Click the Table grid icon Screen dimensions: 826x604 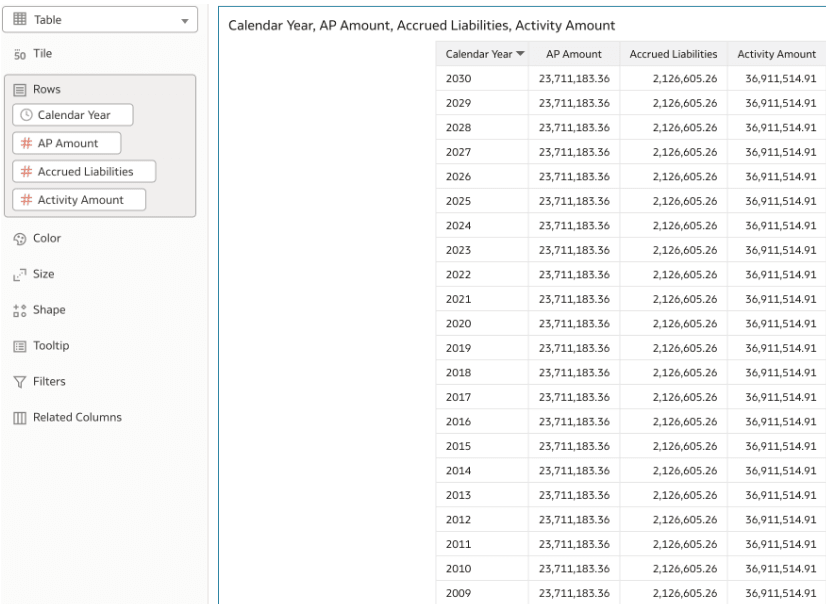point(19,19)
